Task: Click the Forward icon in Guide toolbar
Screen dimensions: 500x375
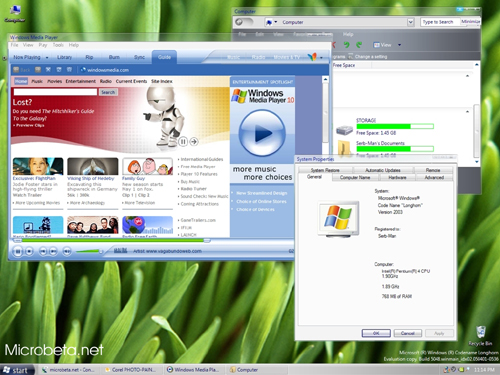Action: [38, 70]
